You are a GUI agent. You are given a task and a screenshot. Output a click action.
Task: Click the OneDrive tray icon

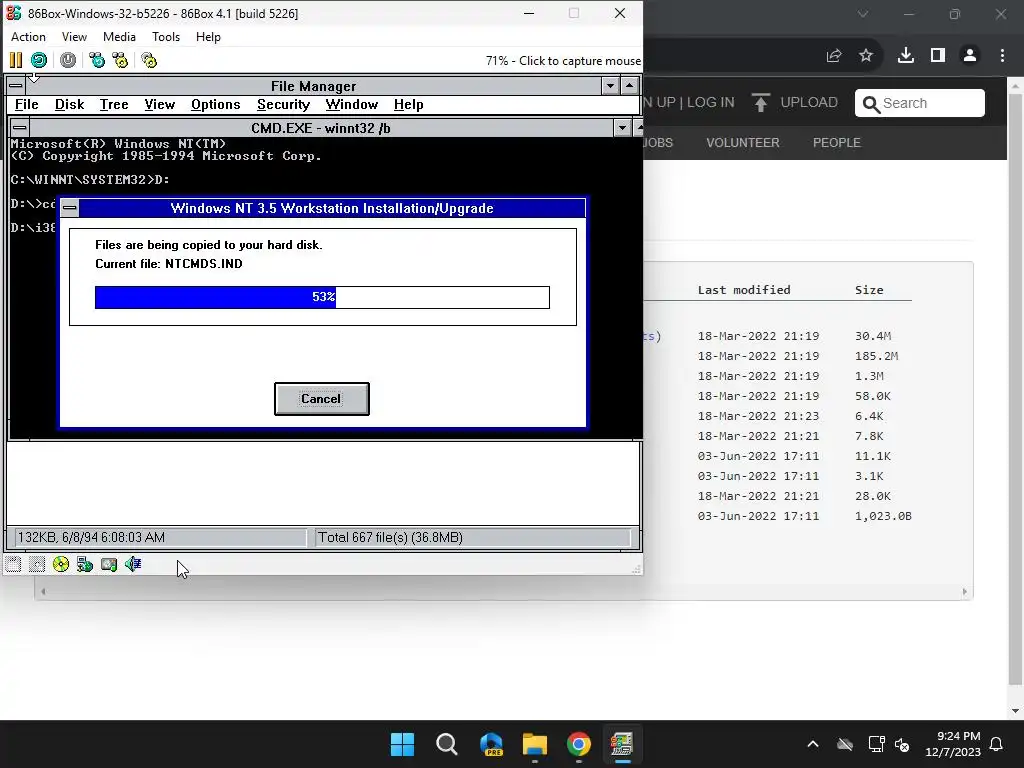pyautogui.click(x=845, y=744)
